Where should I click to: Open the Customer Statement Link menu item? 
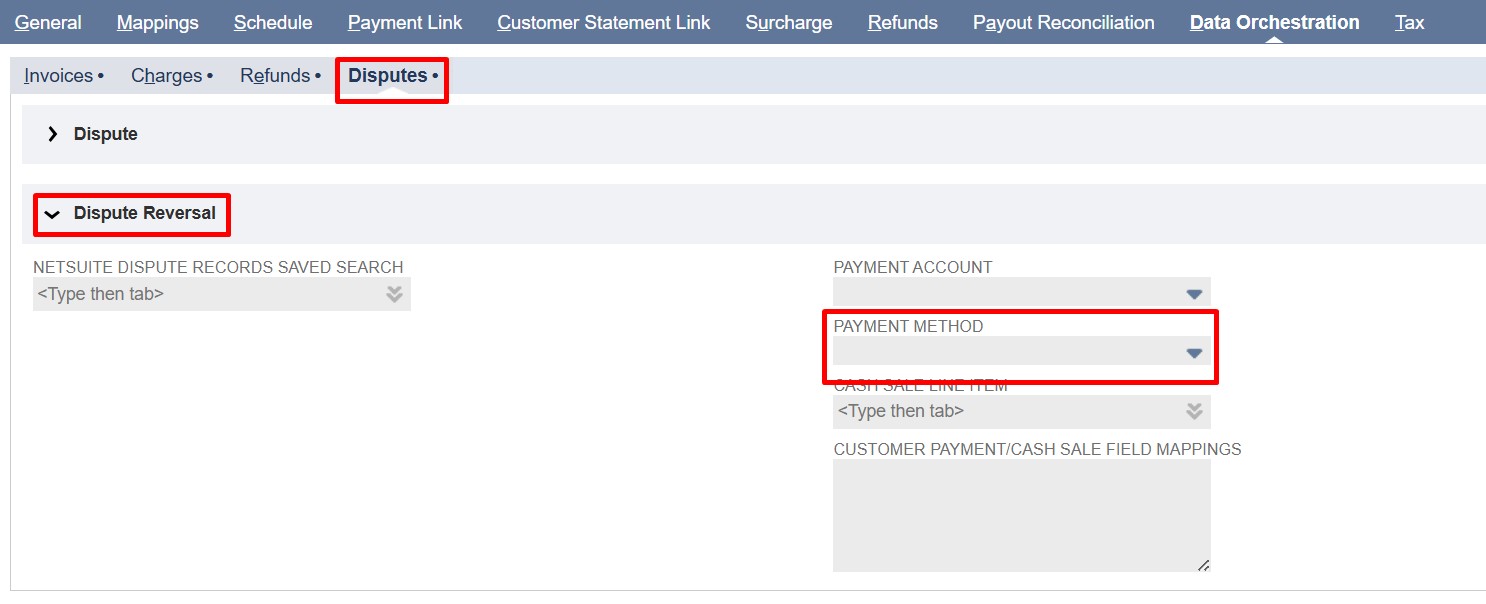coord(603,21)
